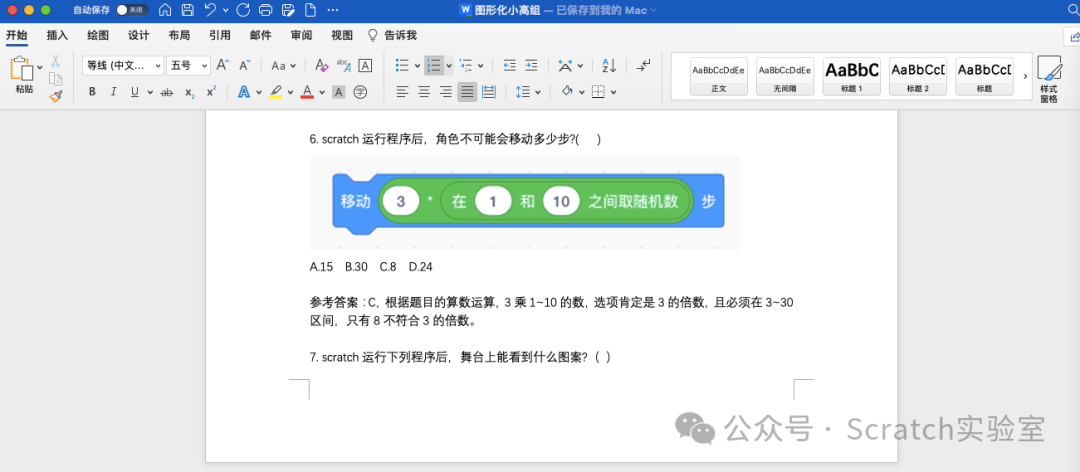Apply the 正文 Normal style

pyautogui.click(x=718, y=76)
